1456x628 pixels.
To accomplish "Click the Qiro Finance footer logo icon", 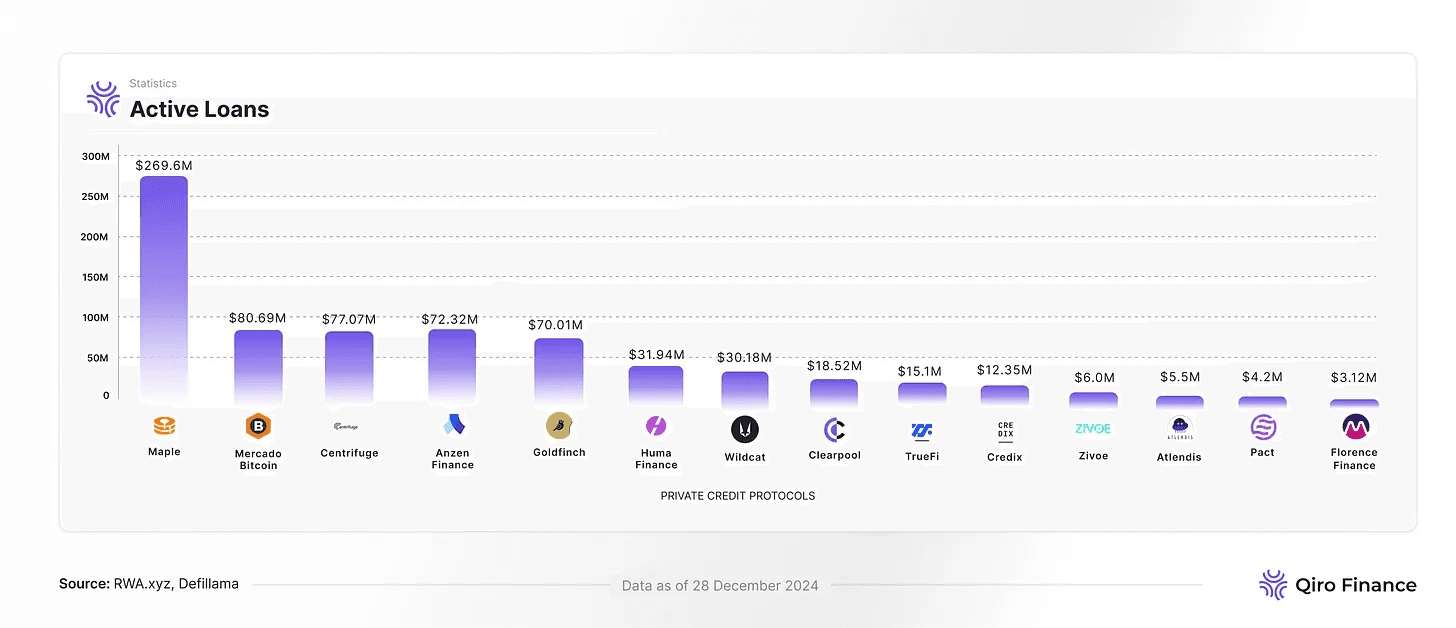I will 1272,585.
